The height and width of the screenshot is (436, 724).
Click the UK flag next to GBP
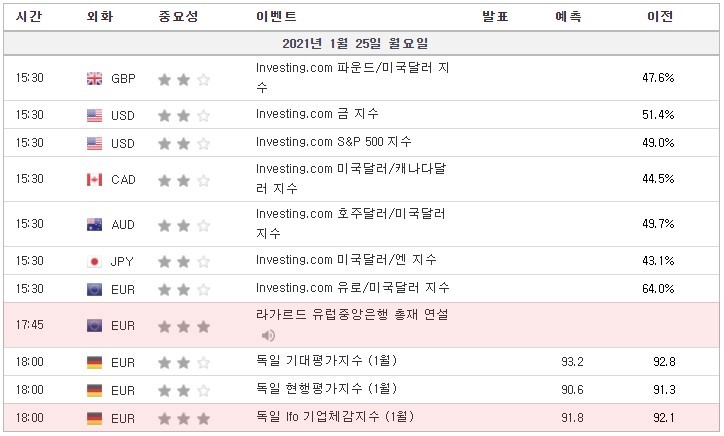pos(95,79)
